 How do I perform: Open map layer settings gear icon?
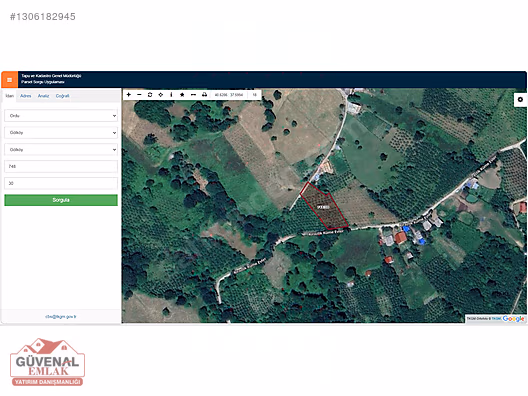[x=520, y=99]
